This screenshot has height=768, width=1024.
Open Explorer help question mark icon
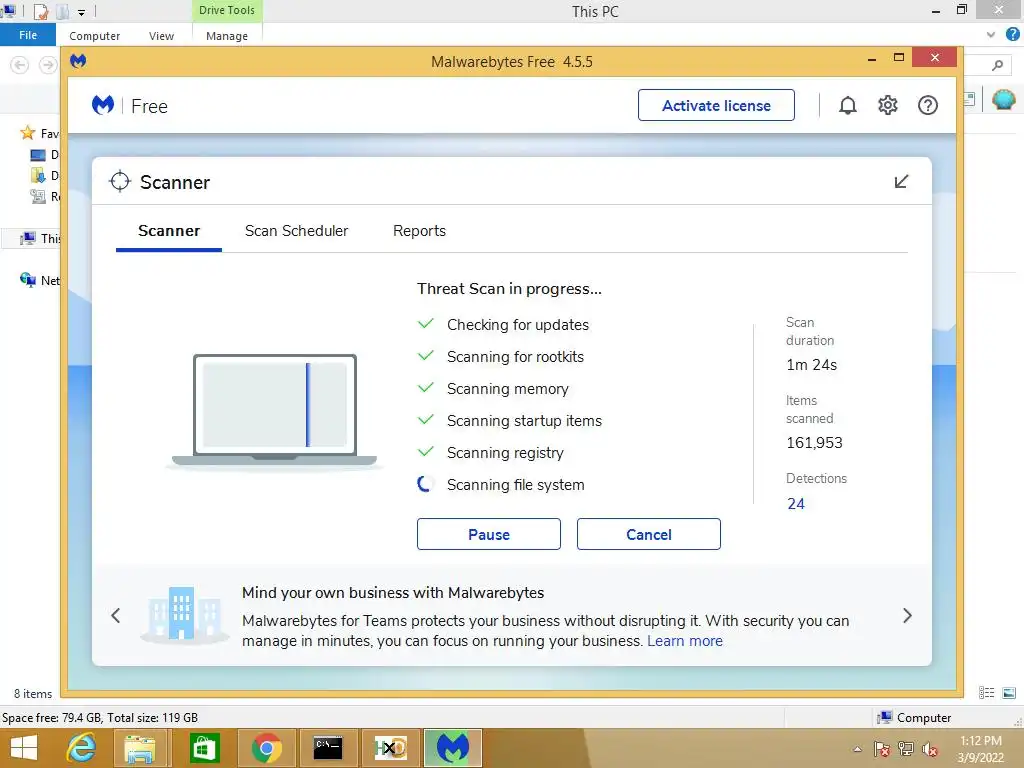click(1013, 35)
